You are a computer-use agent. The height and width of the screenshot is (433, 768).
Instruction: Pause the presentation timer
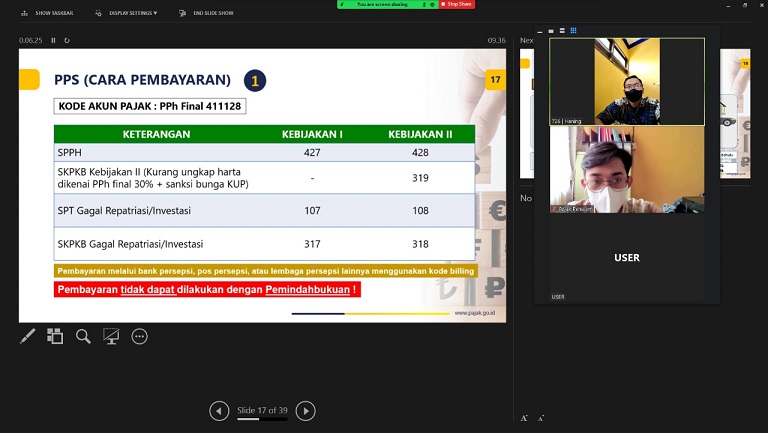(54, 41)
